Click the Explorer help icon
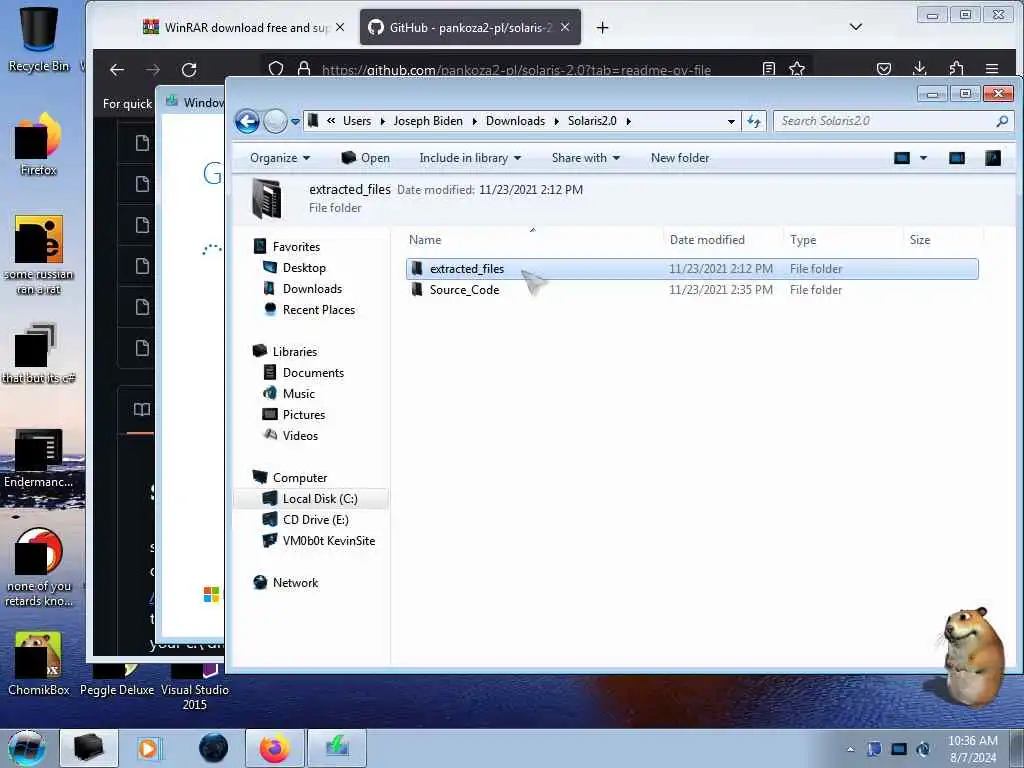 (993, 158)
